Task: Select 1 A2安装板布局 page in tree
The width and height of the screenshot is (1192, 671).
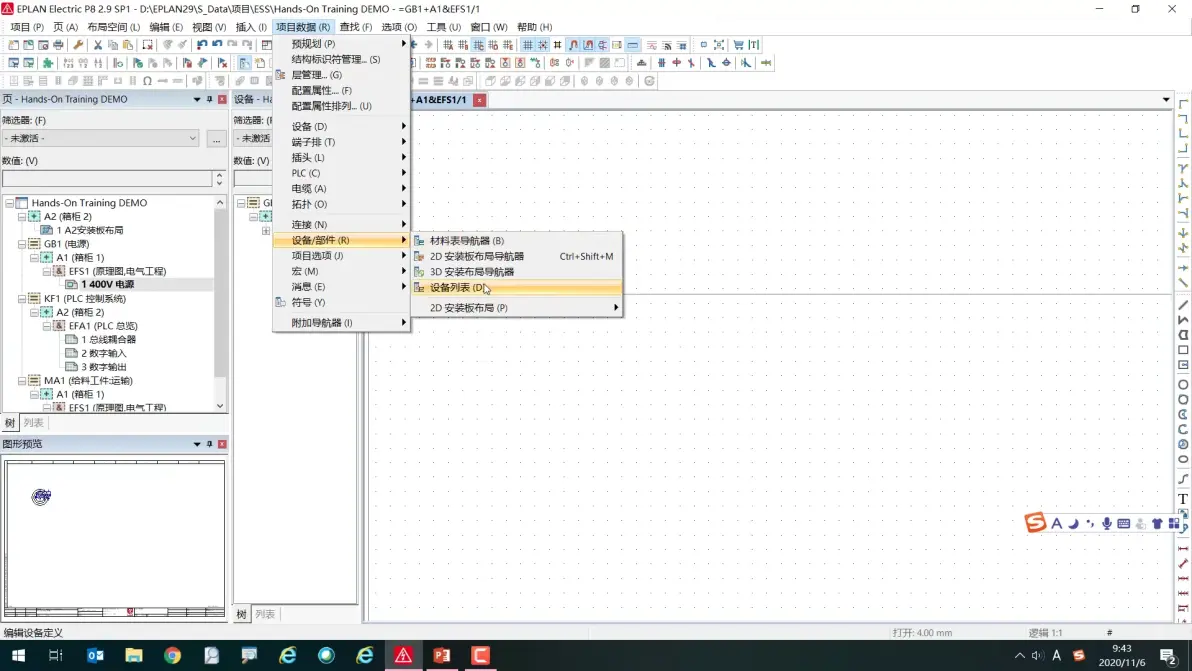Action: point(90,230)
